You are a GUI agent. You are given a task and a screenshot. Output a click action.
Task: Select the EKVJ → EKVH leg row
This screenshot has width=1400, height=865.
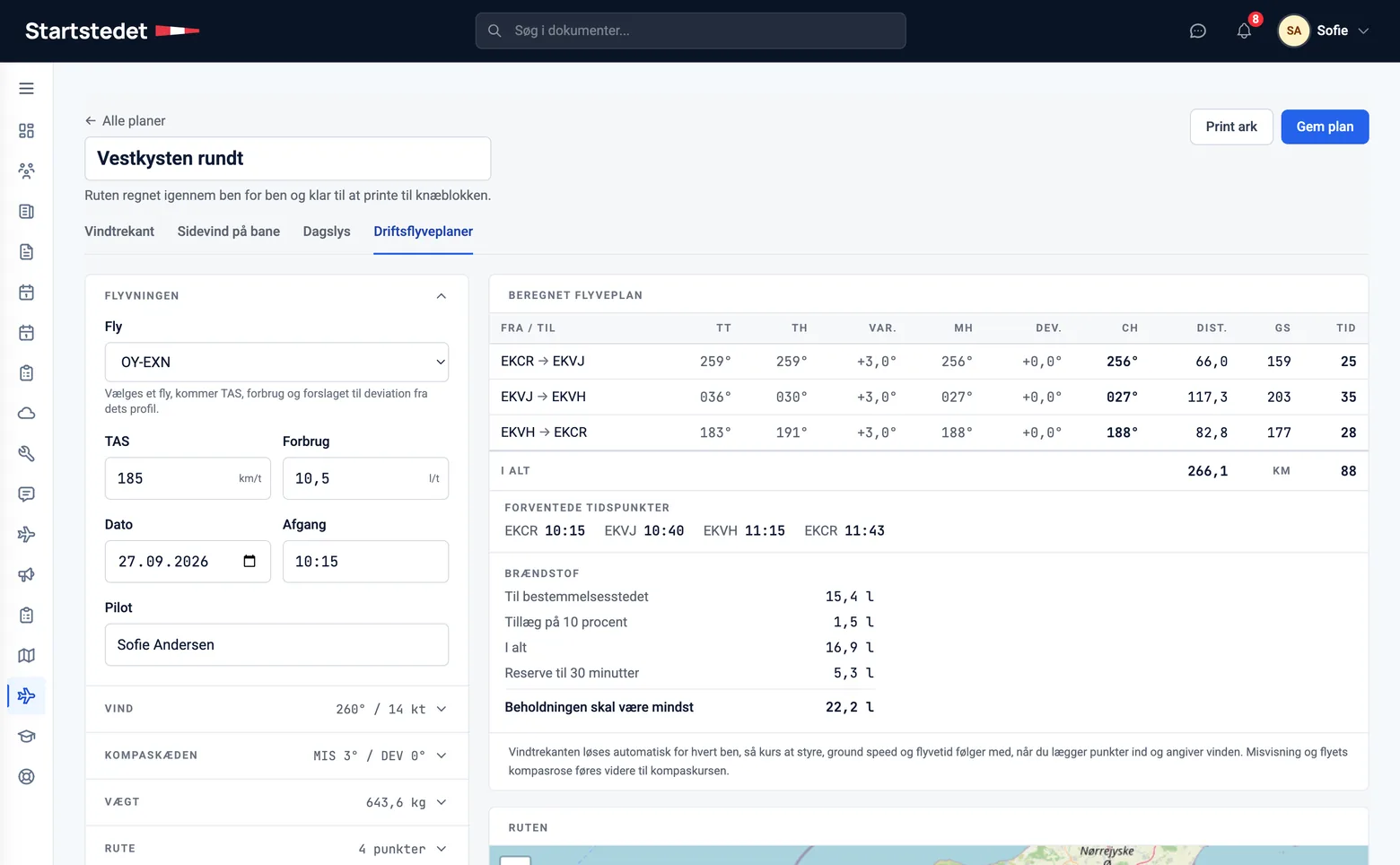(x=929, y=398)
